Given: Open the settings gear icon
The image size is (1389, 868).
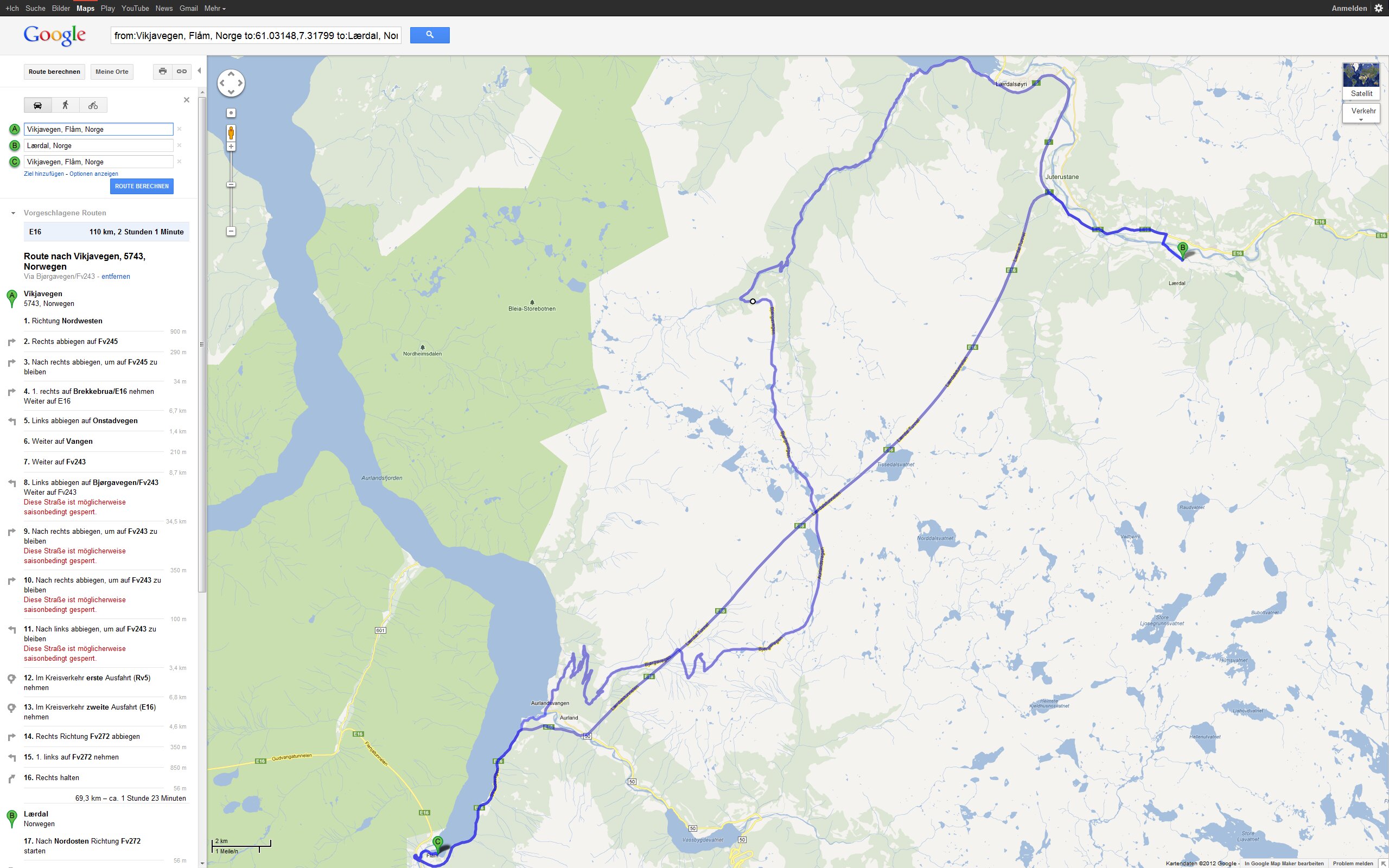Looking at the screenshot, I should [x=1379, y=8].
